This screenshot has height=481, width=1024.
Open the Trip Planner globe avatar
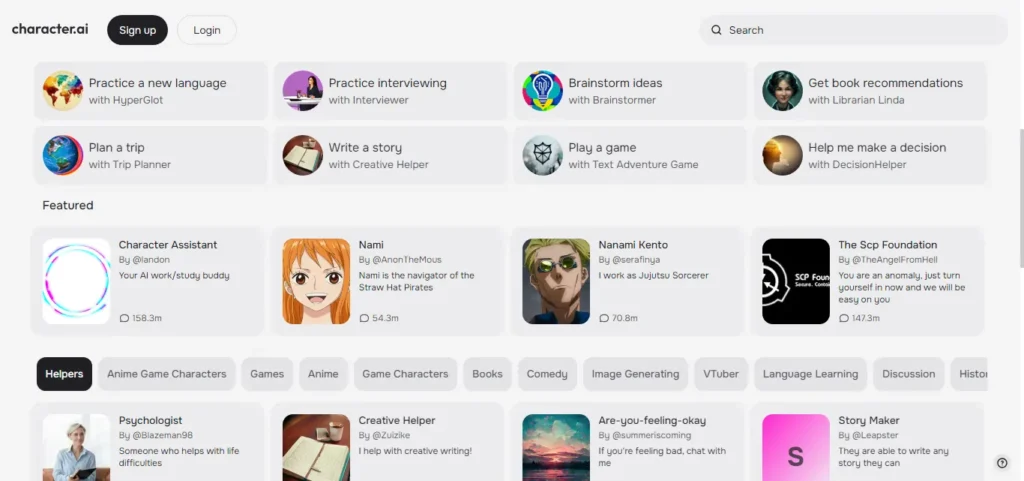tap(63, 155)
